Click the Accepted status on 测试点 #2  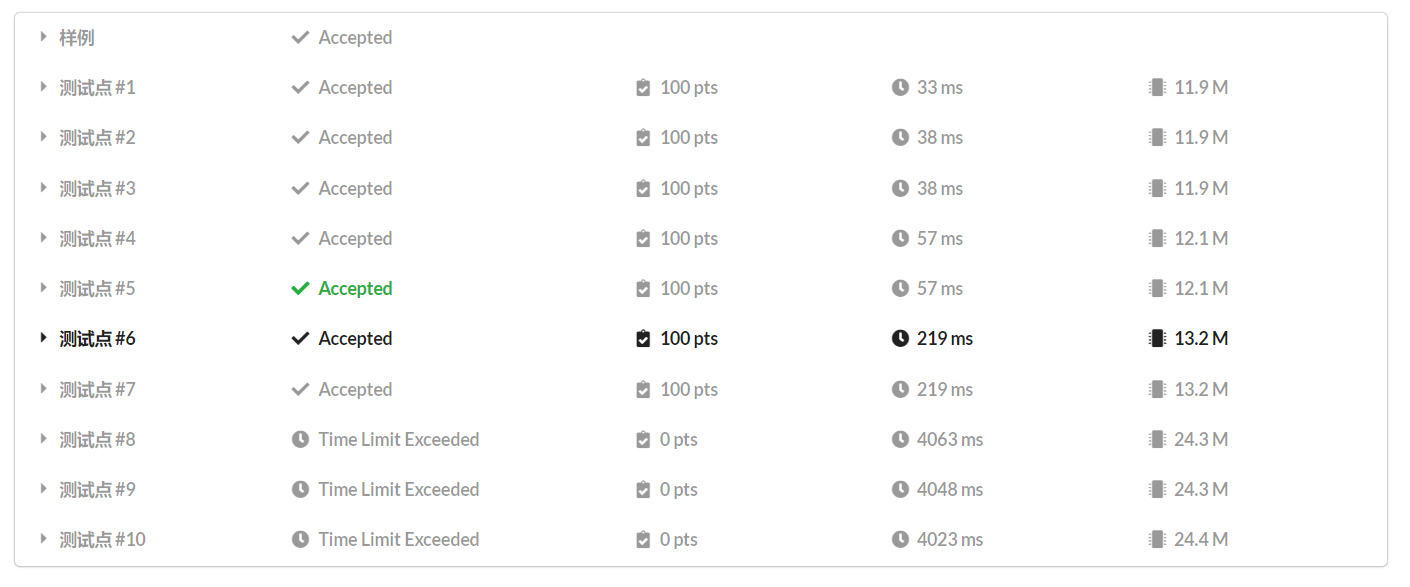pos(355,138)
